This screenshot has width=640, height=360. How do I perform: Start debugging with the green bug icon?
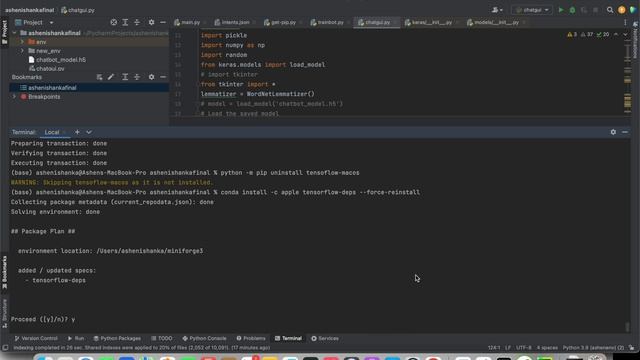point(572,10)
